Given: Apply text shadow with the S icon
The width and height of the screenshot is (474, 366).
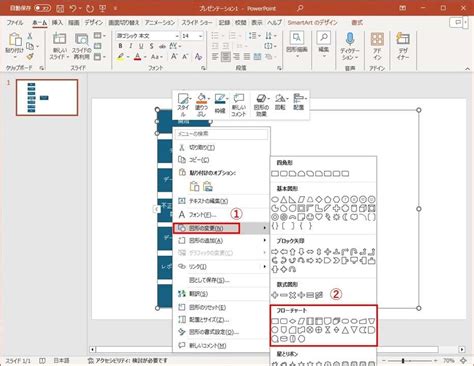Looking at the screenshot, I should tap(152, 46).
